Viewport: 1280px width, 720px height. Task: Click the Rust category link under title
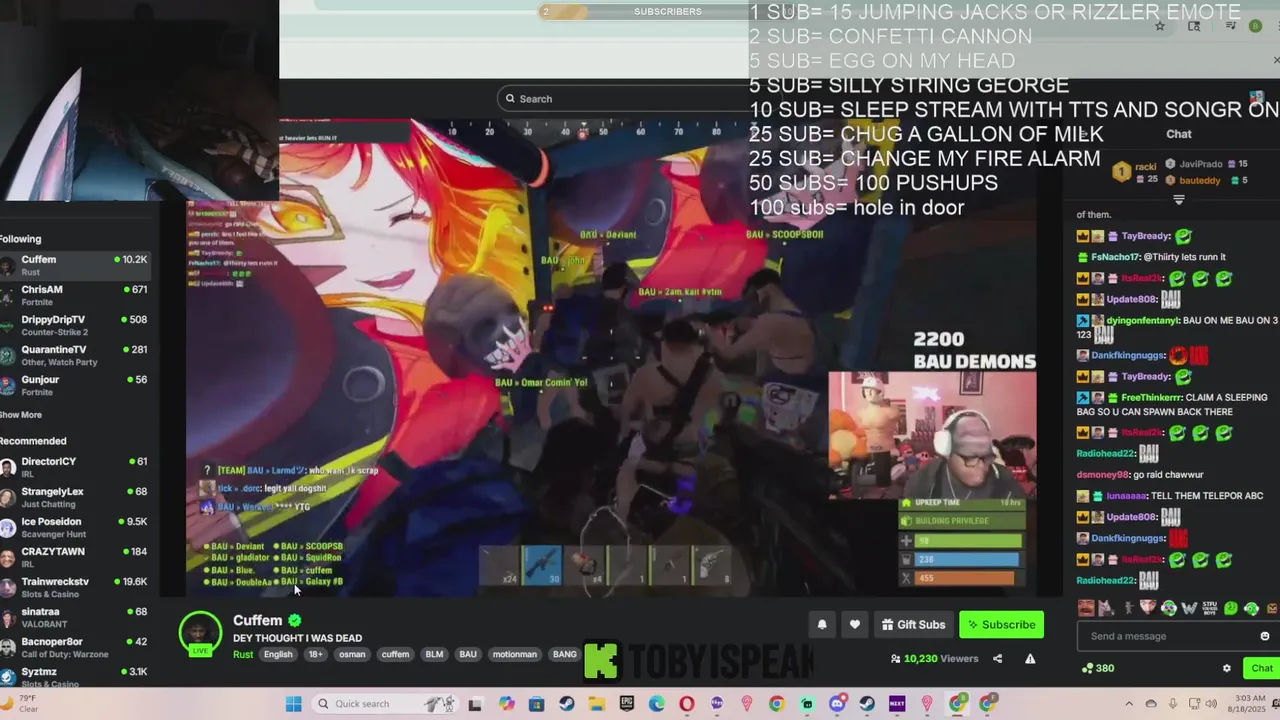pyautogui.click(x=243, y=655)
